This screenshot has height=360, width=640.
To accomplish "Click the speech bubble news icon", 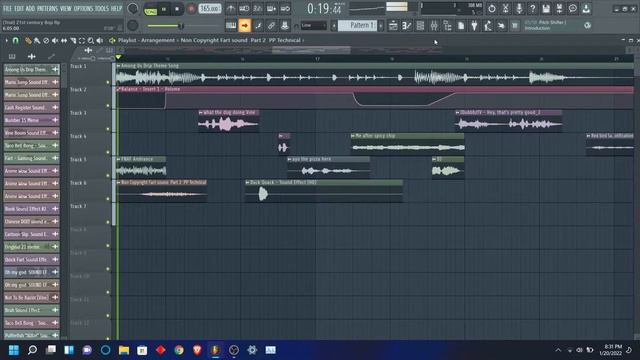I will 573,9.
